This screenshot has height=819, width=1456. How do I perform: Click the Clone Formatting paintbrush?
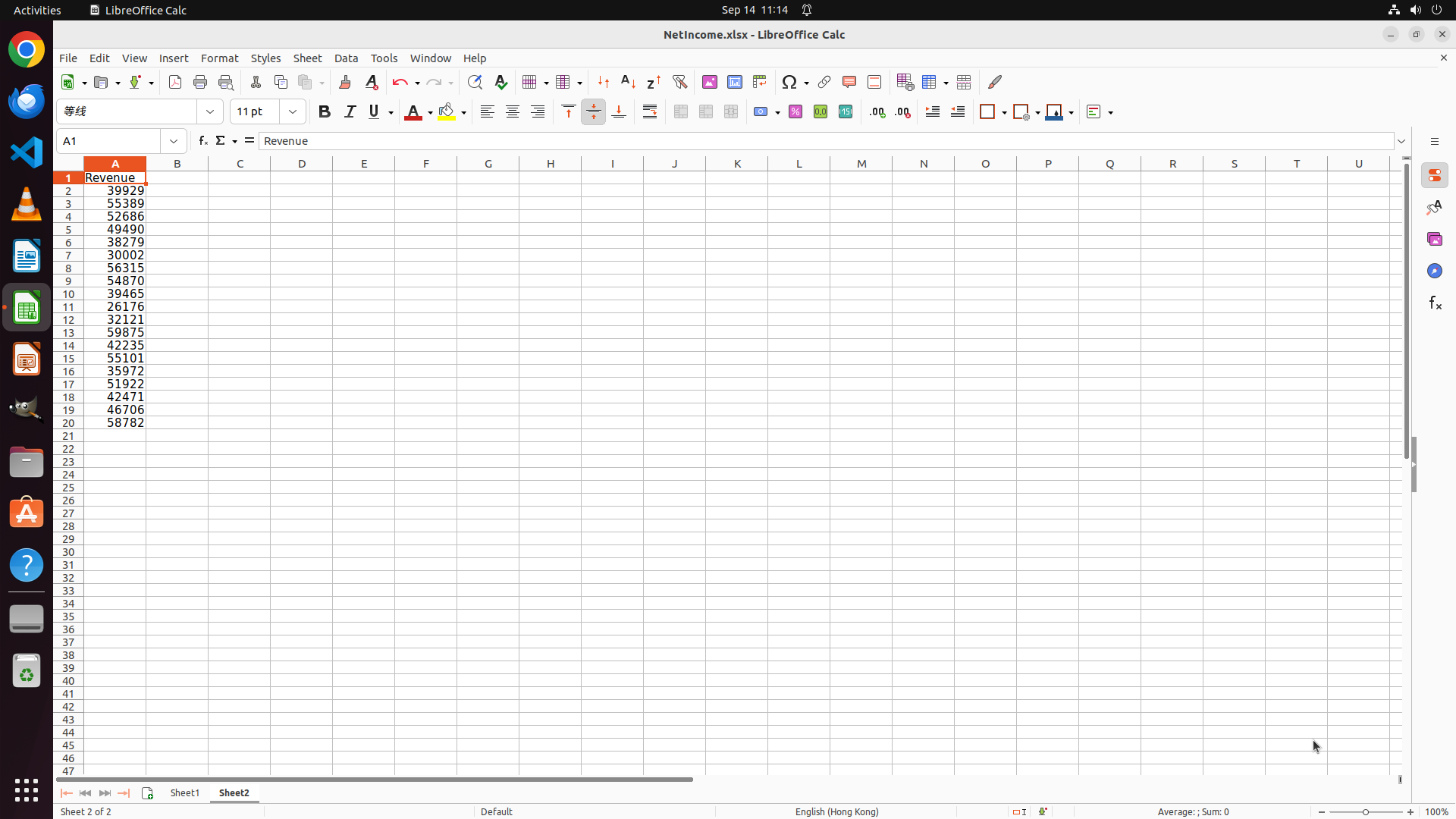click(x=345, y=82)
